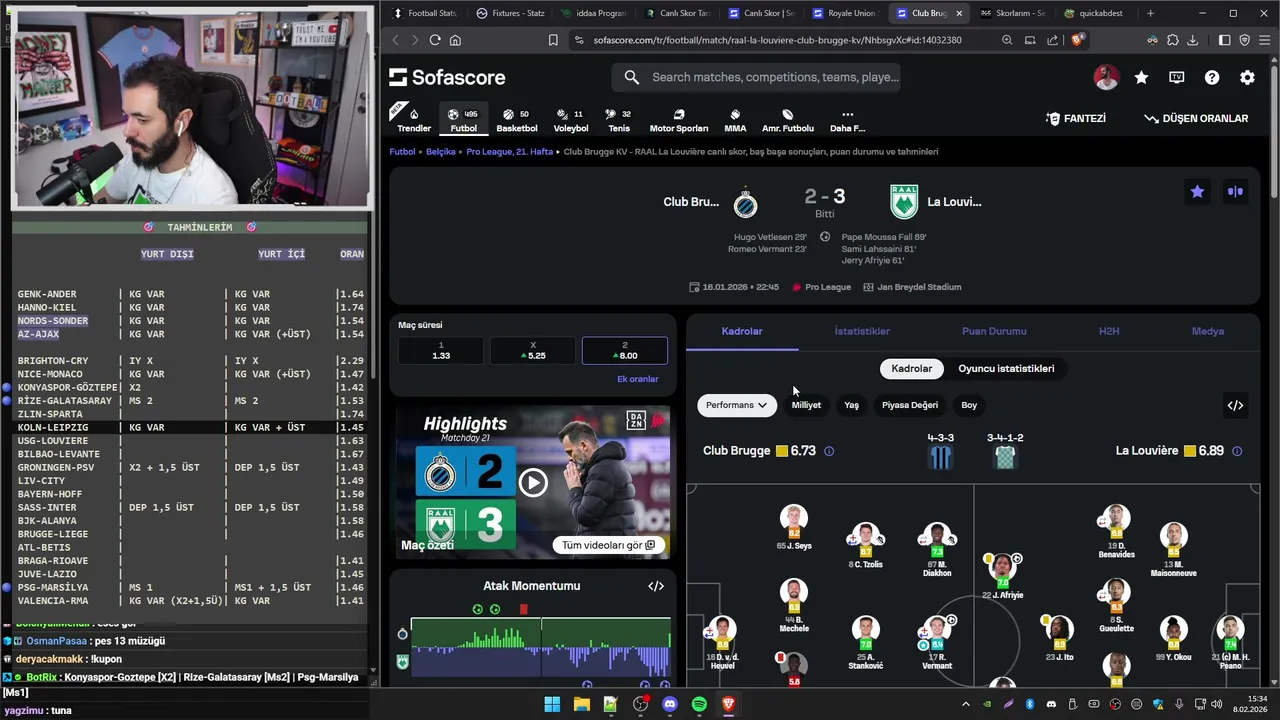Screen dimensions: 1280x720
Task: Open Atak Momentumu embed code icon
Action: coord(656,586)
